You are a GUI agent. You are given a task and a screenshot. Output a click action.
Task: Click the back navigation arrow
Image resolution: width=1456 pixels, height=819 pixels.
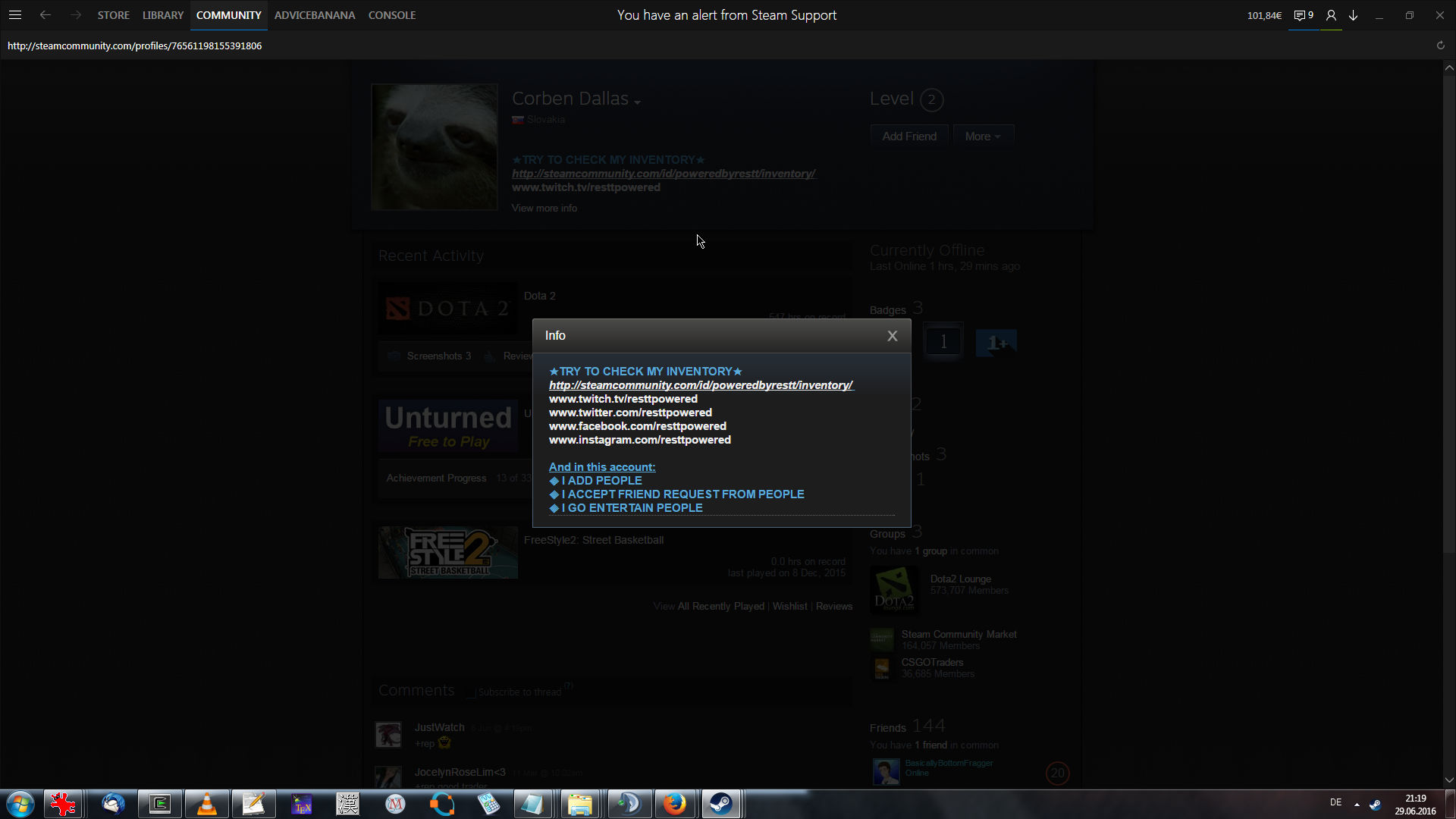tap(45, 15)
